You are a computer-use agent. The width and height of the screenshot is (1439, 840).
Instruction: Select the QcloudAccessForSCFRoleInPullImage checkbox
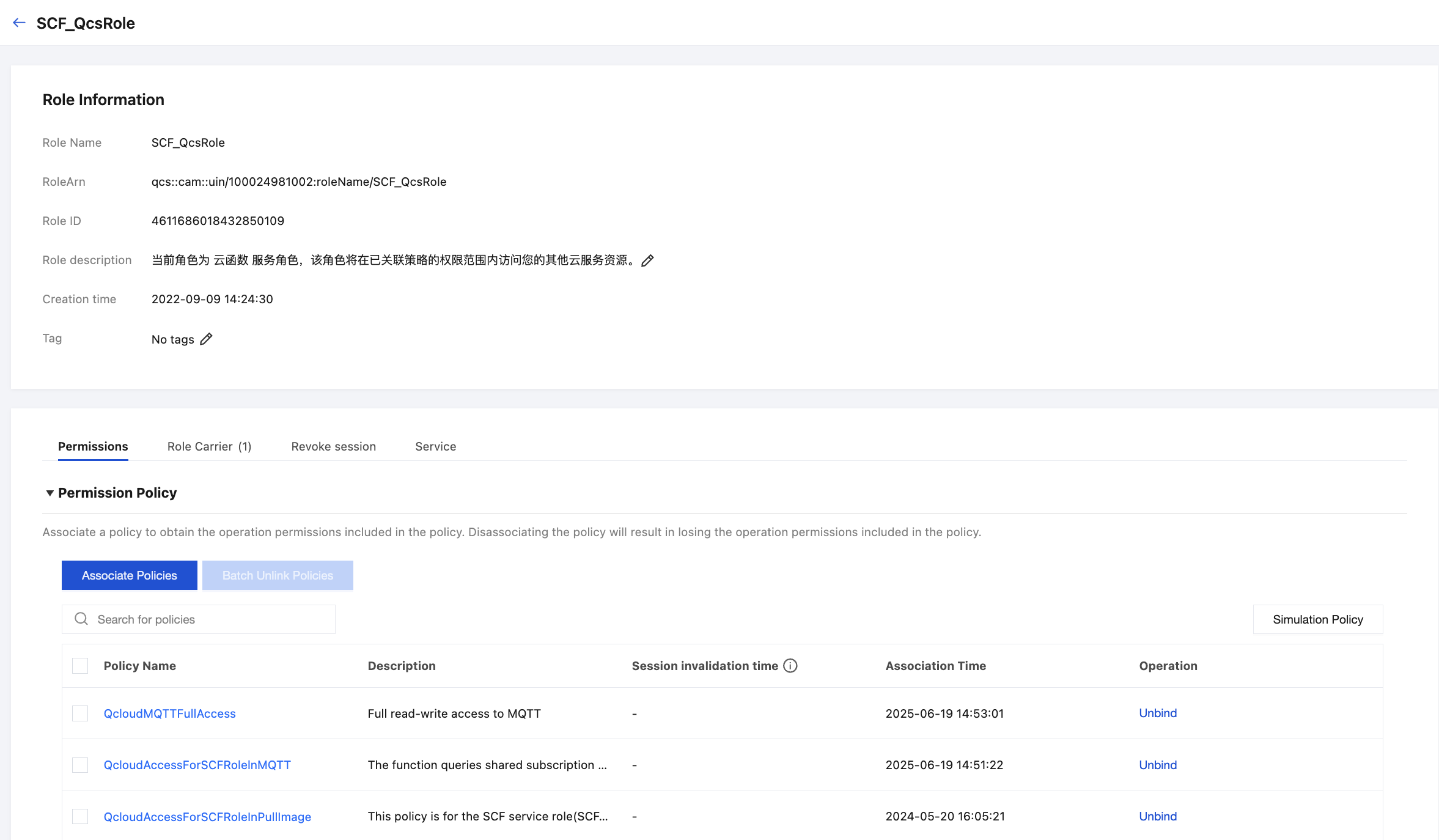click(x=80, y=816)
